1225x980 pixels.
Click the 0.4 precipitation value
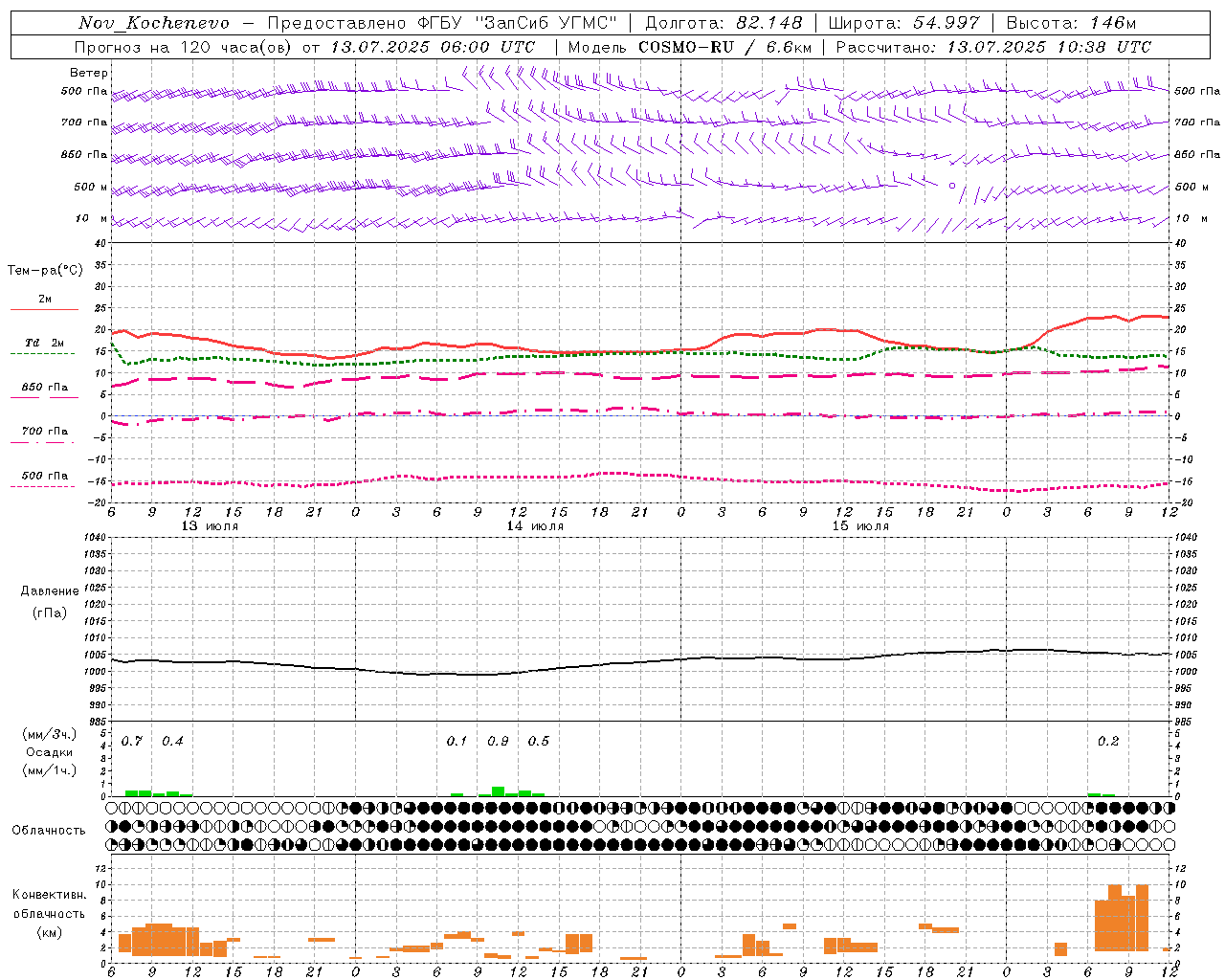point(172,742)
